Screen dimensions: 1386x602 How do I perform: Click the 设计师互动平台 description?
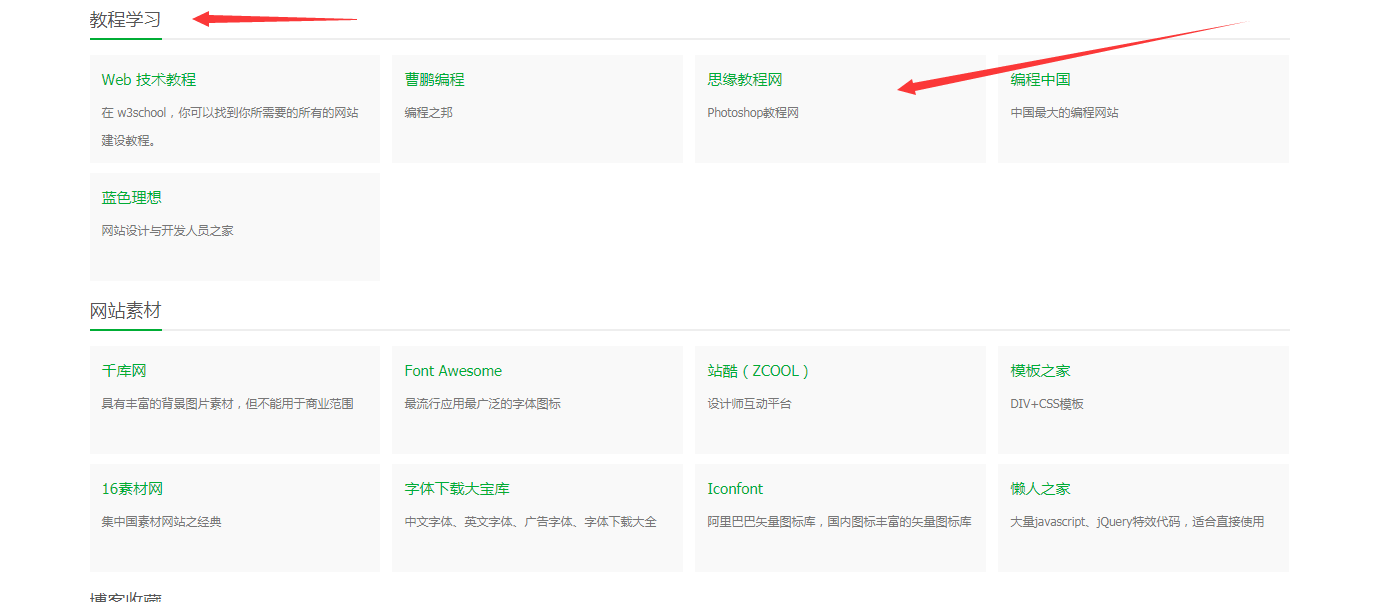pyautogui.click(x=749, y=404)
